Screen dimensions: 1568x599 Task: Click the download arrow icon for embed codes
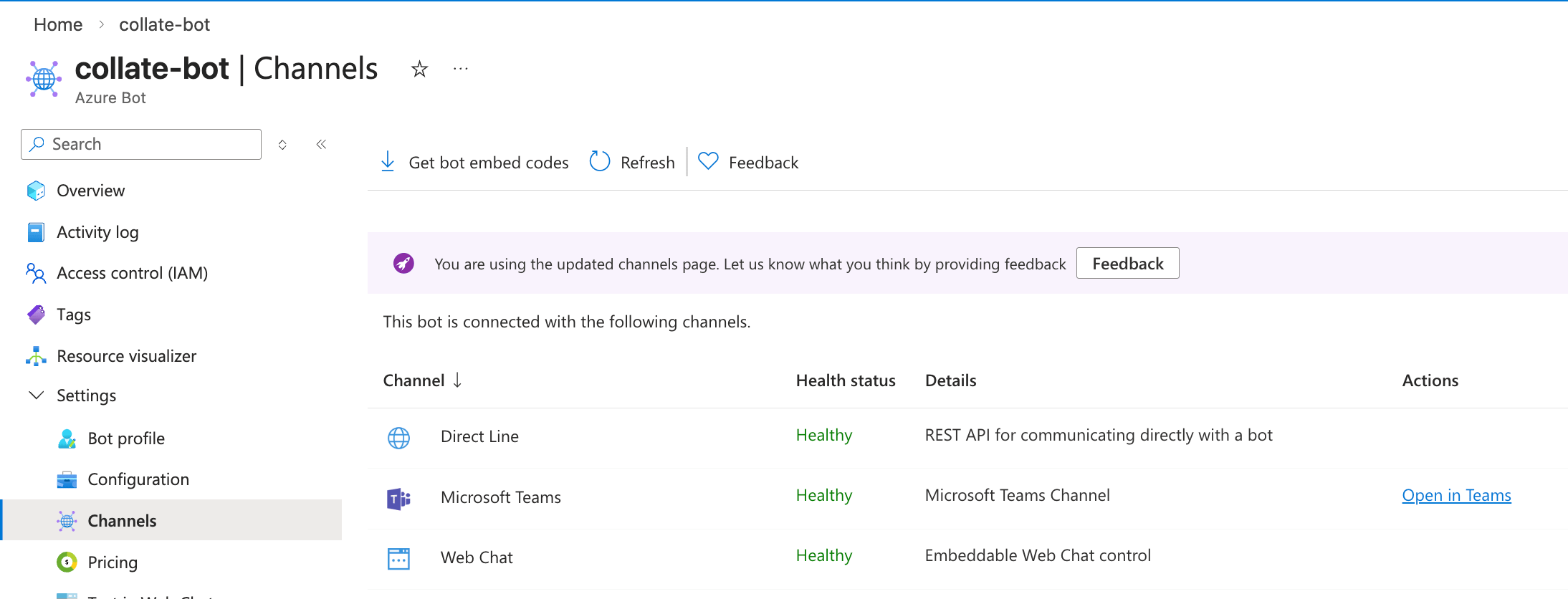click(x=388, y=162)
